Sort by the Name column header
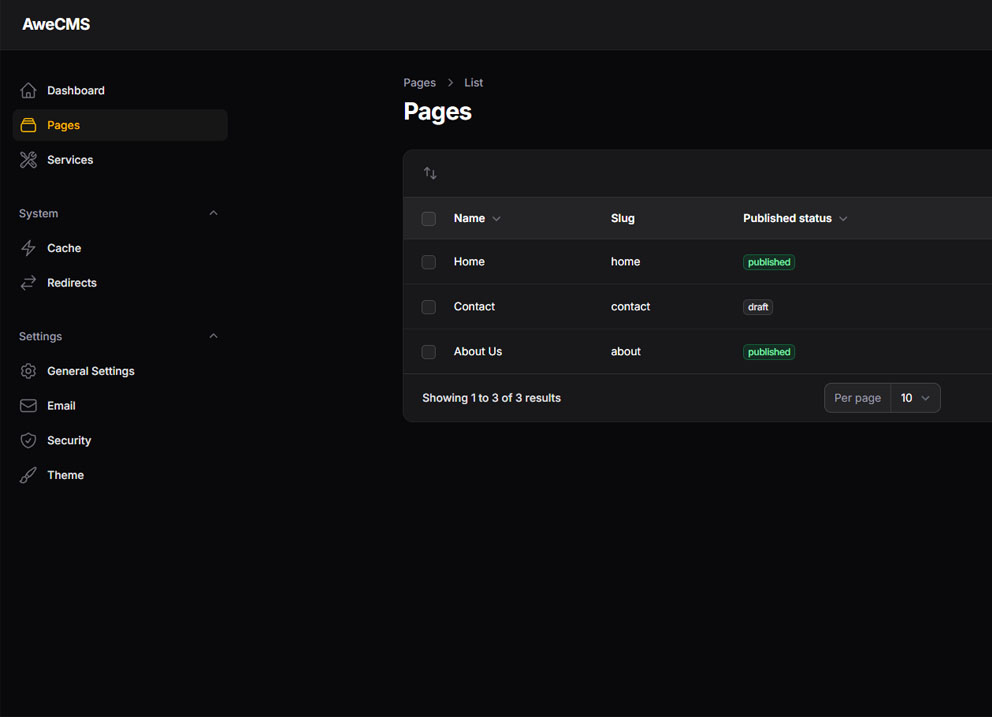The image size is (992, 717). coord(477,218)
